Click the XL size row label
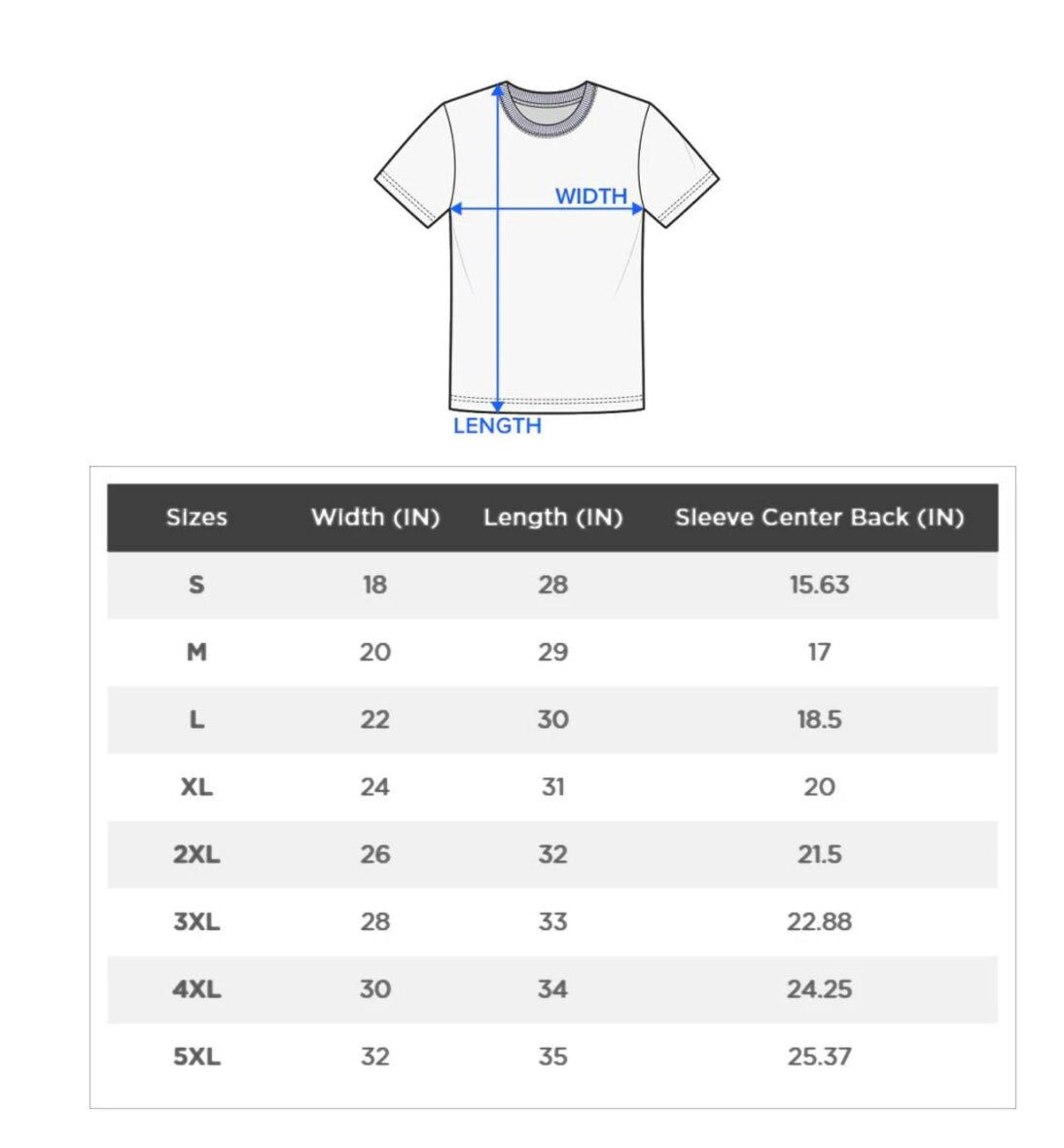Image resolution: width=1064 pixels, height=1148 pixels. click(x=196, y=787)
